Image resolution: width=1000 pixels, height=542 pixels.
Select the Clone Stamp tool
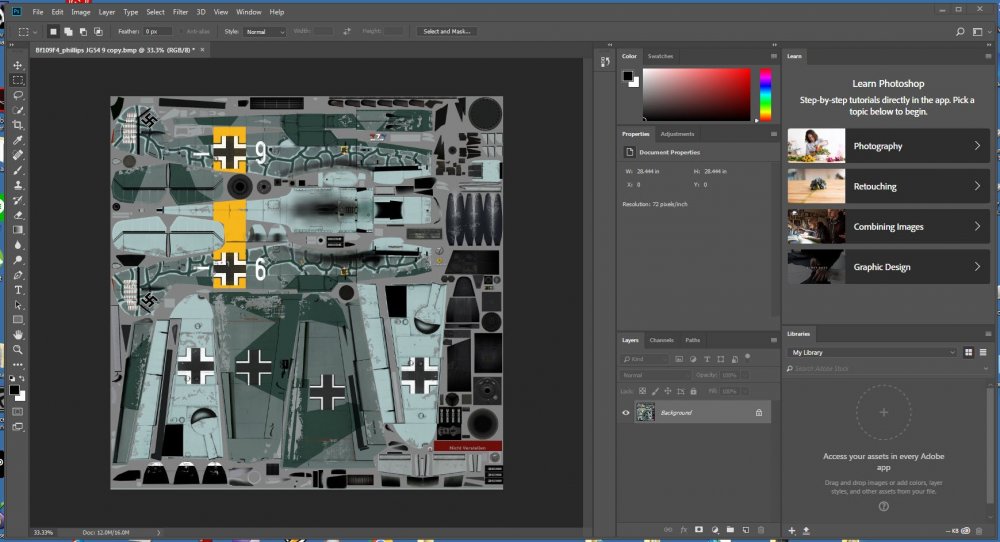pos(18,185)
